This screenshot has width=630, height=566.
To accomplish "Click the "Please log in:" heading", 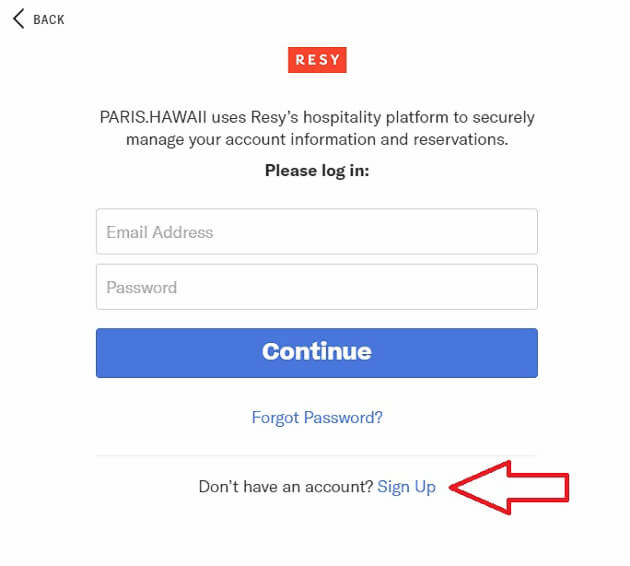I will pos(317,170).
